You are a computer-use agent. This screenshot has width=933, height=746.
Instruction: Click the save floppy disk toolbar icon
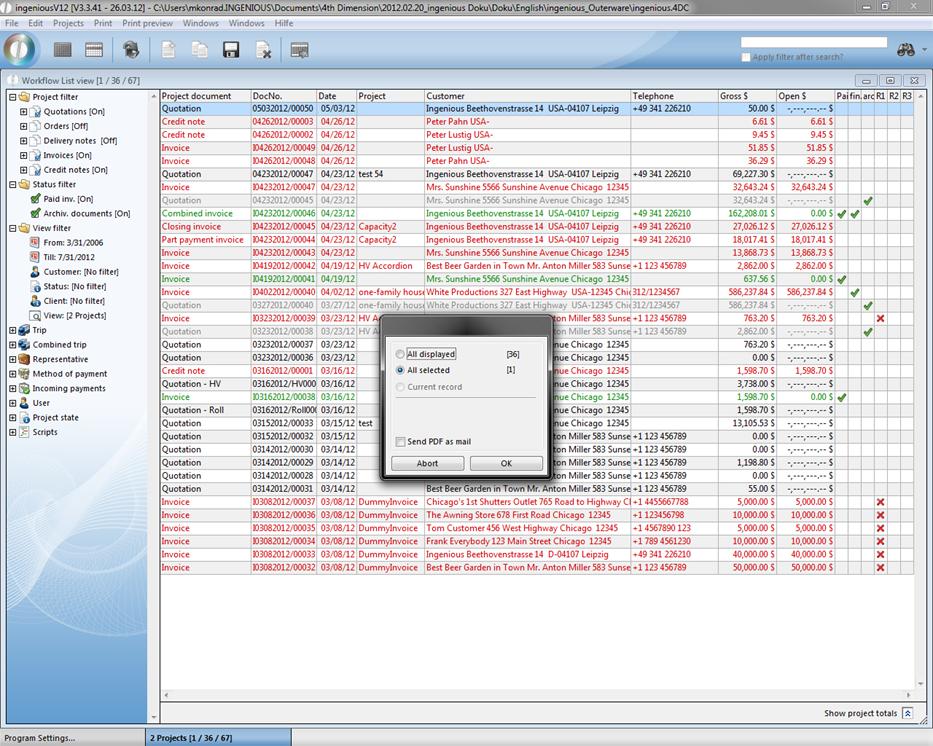pyautogui.click(x=231, y=50)
